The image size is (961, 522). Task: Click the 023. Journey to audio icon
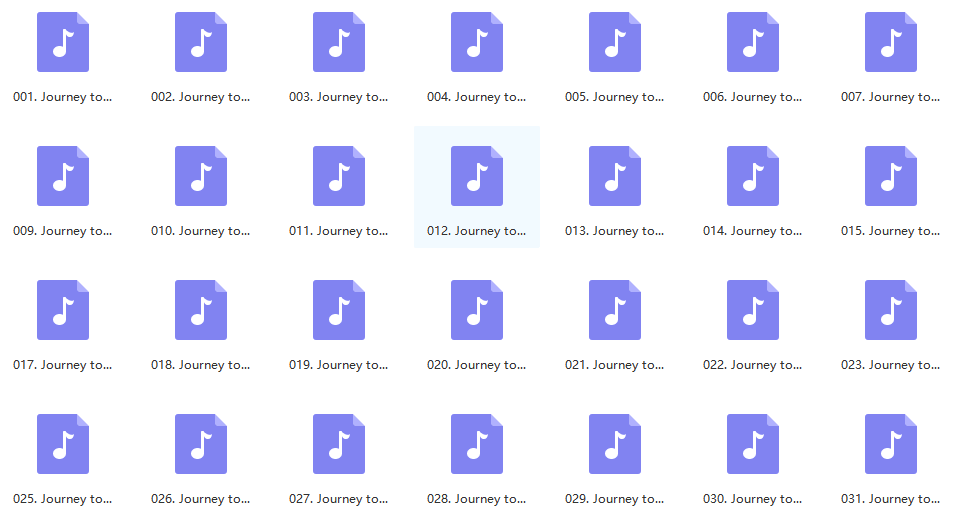click(x=890, y=310)
